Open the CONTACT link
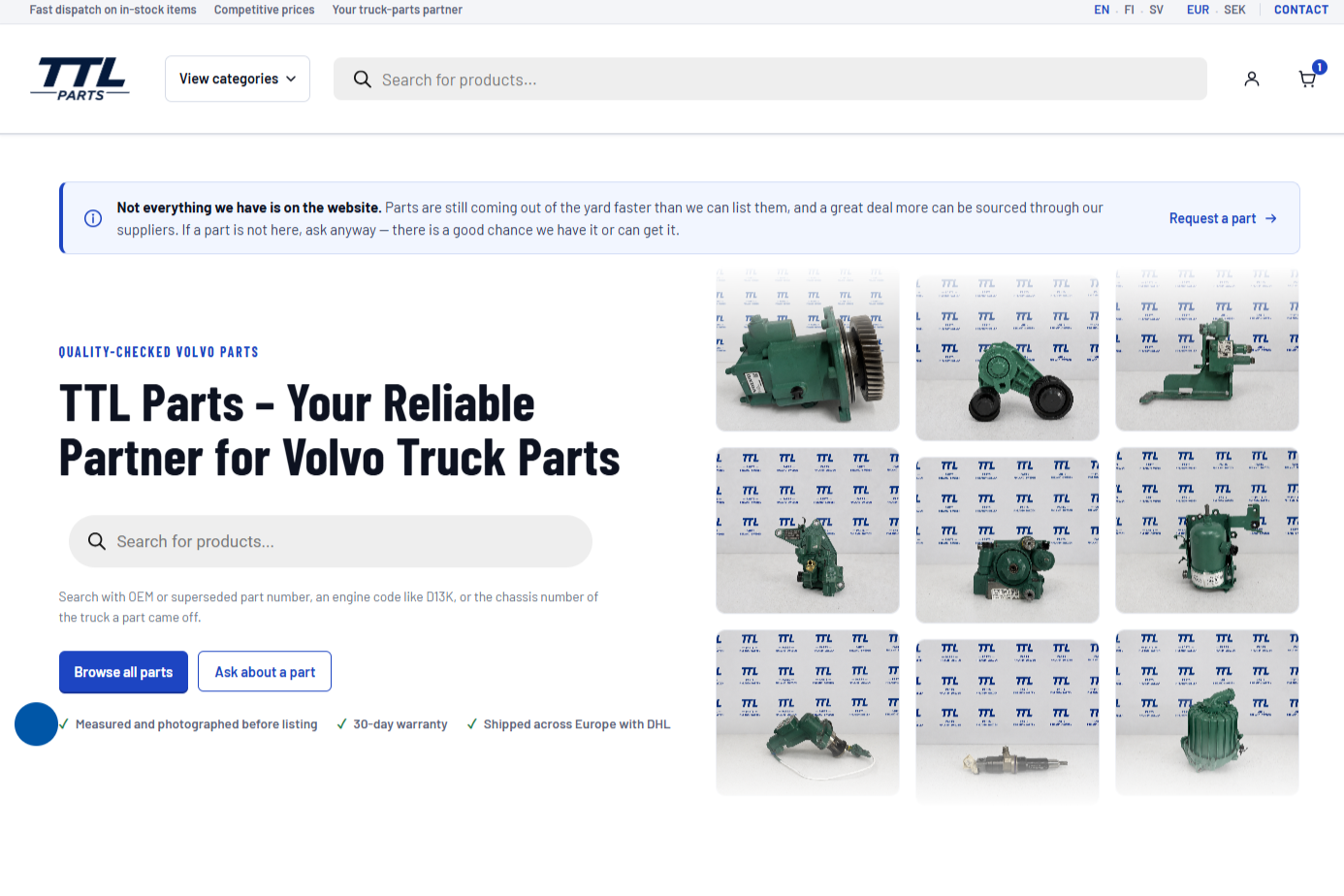 point(1301,10)
